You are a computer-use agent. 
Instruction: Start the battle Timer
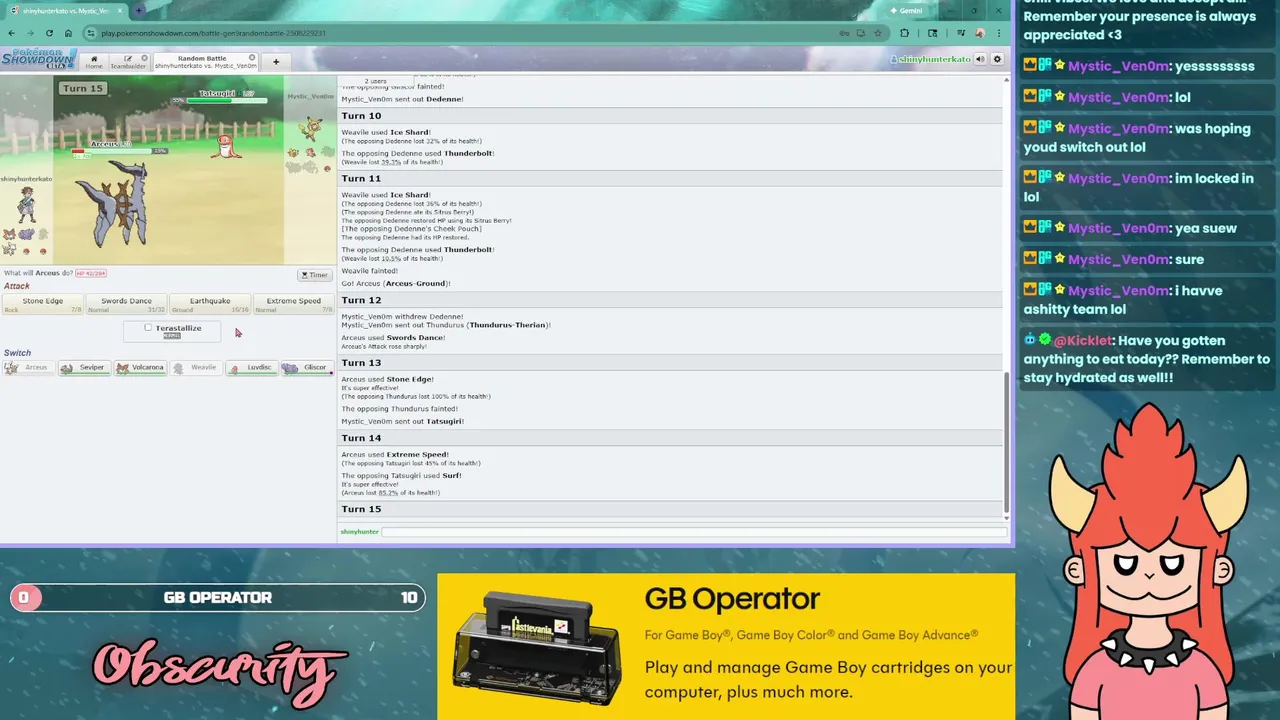tap(314, 275)
